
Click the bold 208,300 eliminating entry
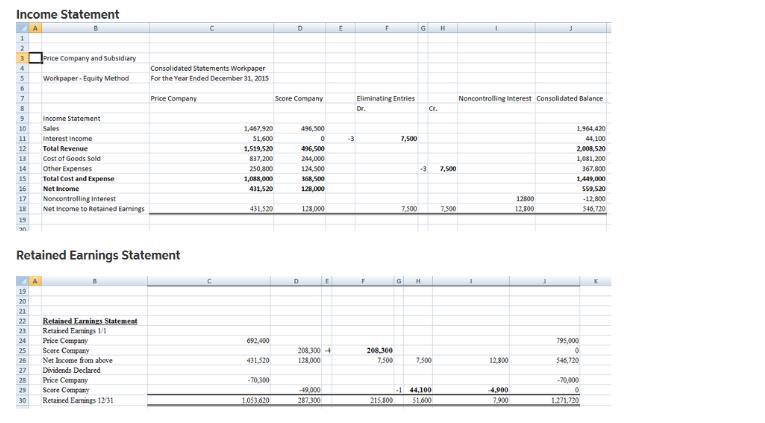(379, 350)
